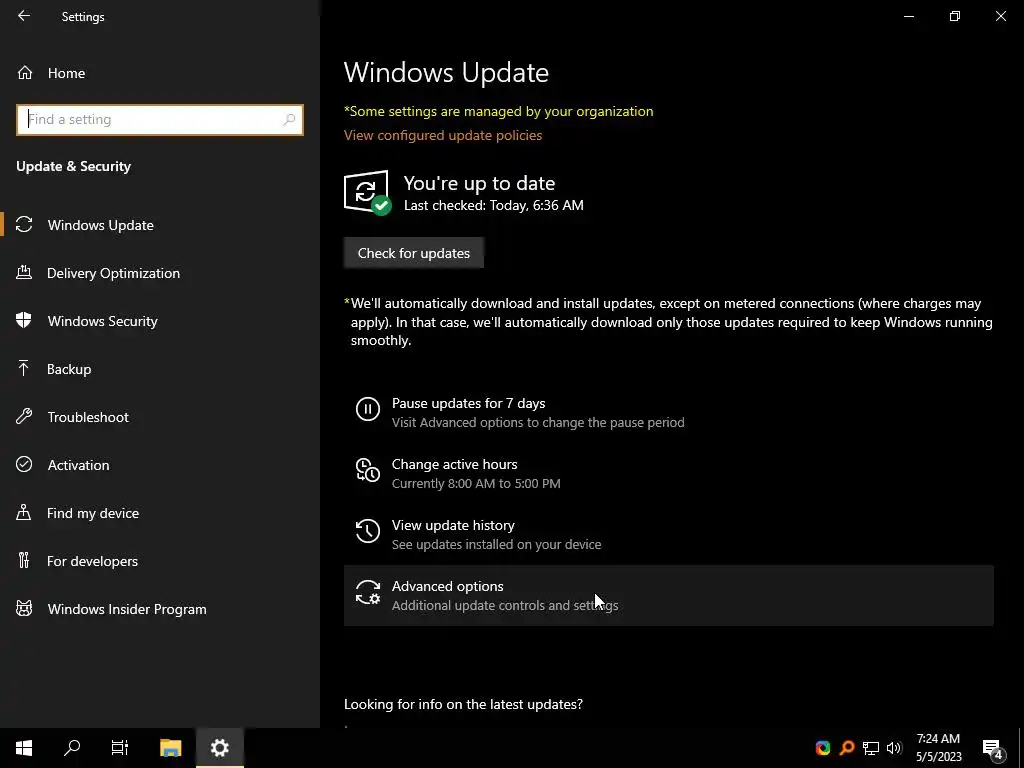Click the up-to-date status icon with green check
This screenshot has width=1024, height=768.
[x=367, y=193]
